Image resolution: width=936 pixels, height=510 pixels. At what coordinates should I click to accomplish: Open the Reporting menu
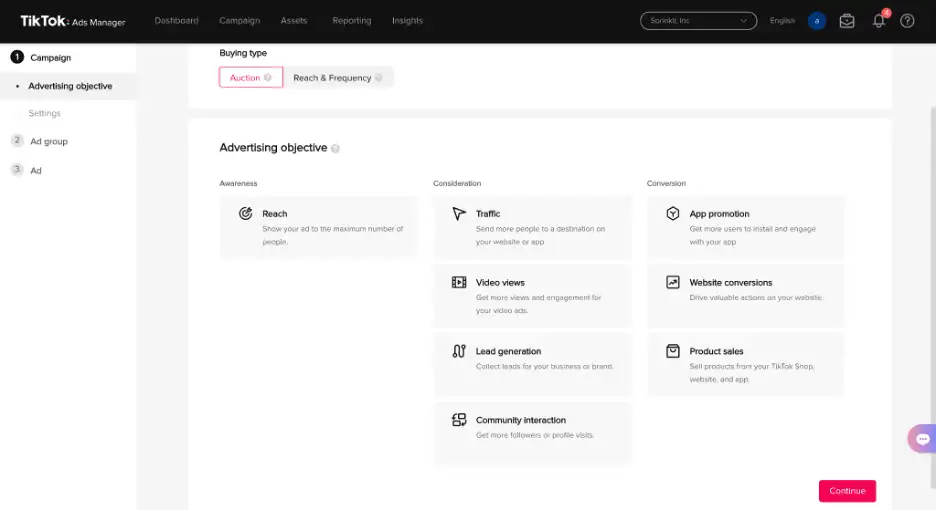(x=352, y=20)
